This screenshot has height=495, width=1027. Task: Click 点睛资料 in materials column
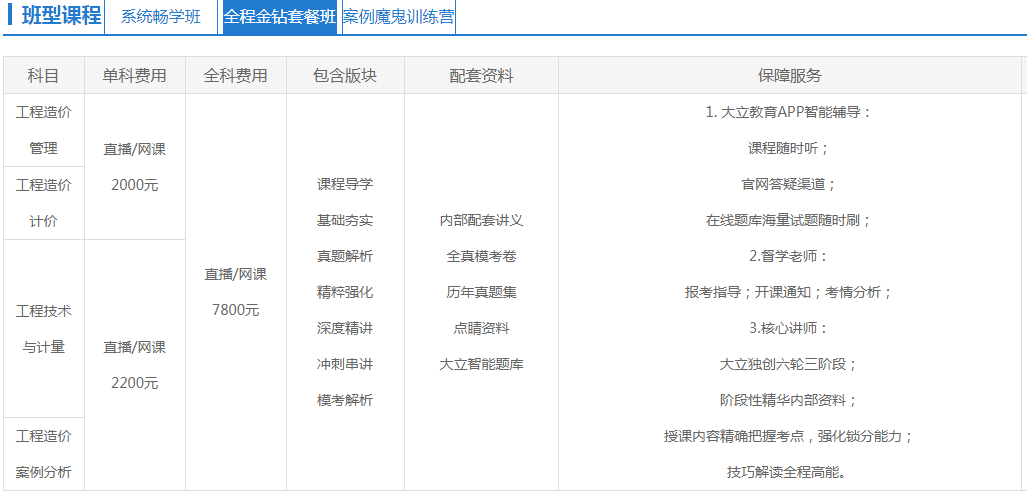coord(481,328)
